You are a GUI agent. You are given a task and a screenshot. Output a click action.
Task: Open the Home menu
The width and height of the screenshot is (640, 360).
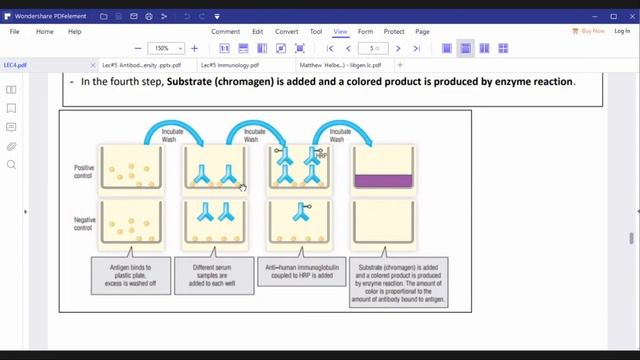[x=44, y=31]
